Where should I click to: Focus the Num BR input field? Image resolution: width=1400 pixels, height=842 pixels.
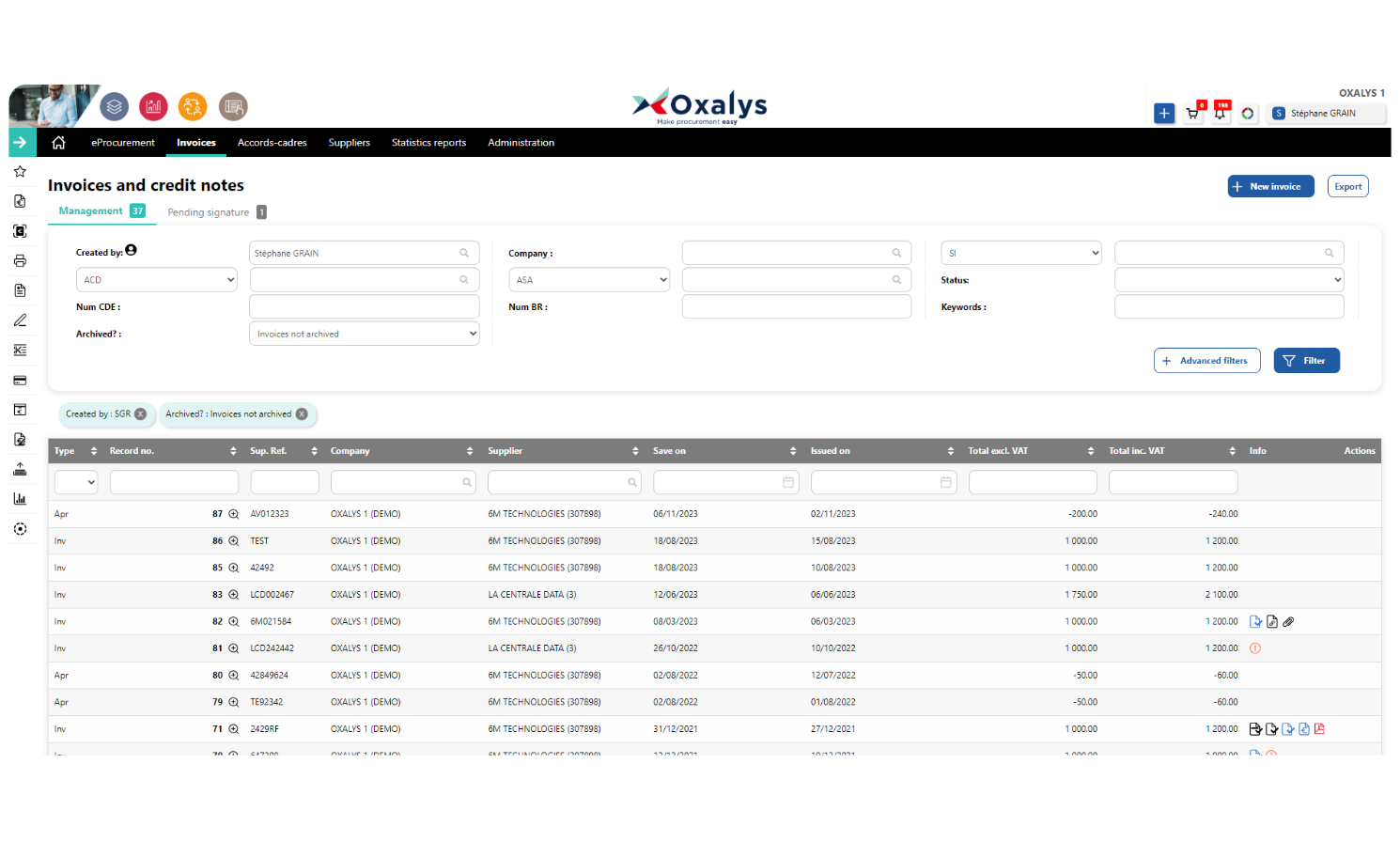797,307
